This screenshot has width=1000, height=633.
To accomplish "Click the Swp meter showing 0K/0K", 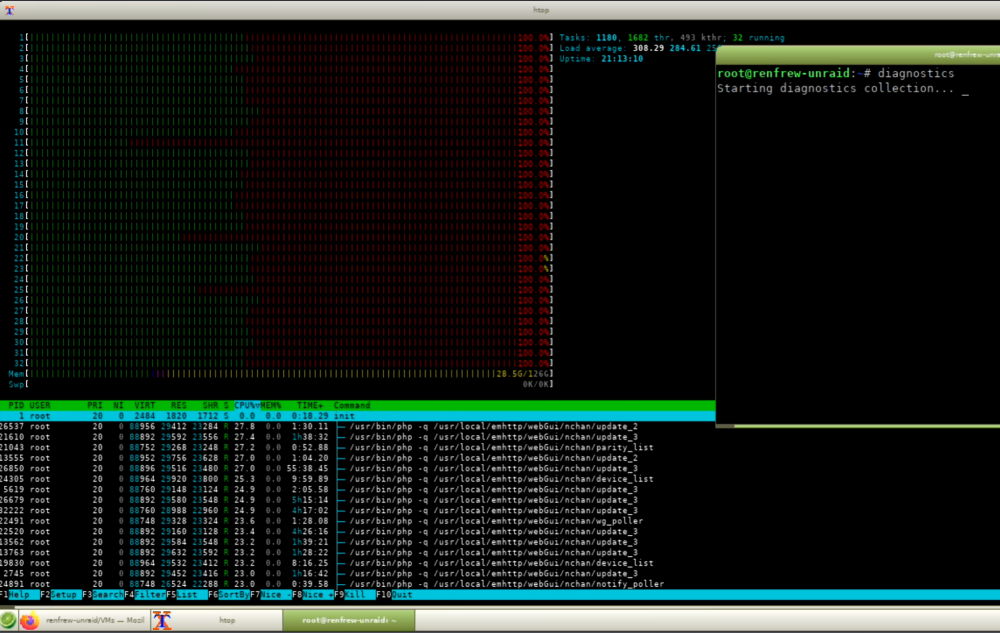I will click(281, 384).
